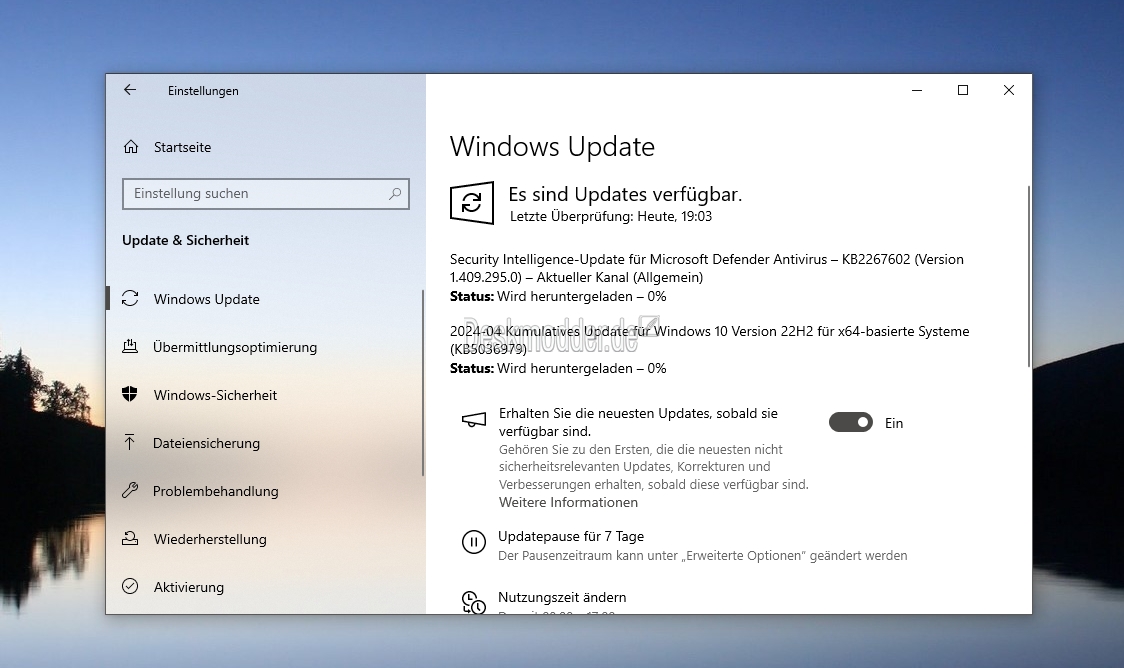Click the Windows-Sicherheit shield icon

pyautogui.click(x=130, y=394)
